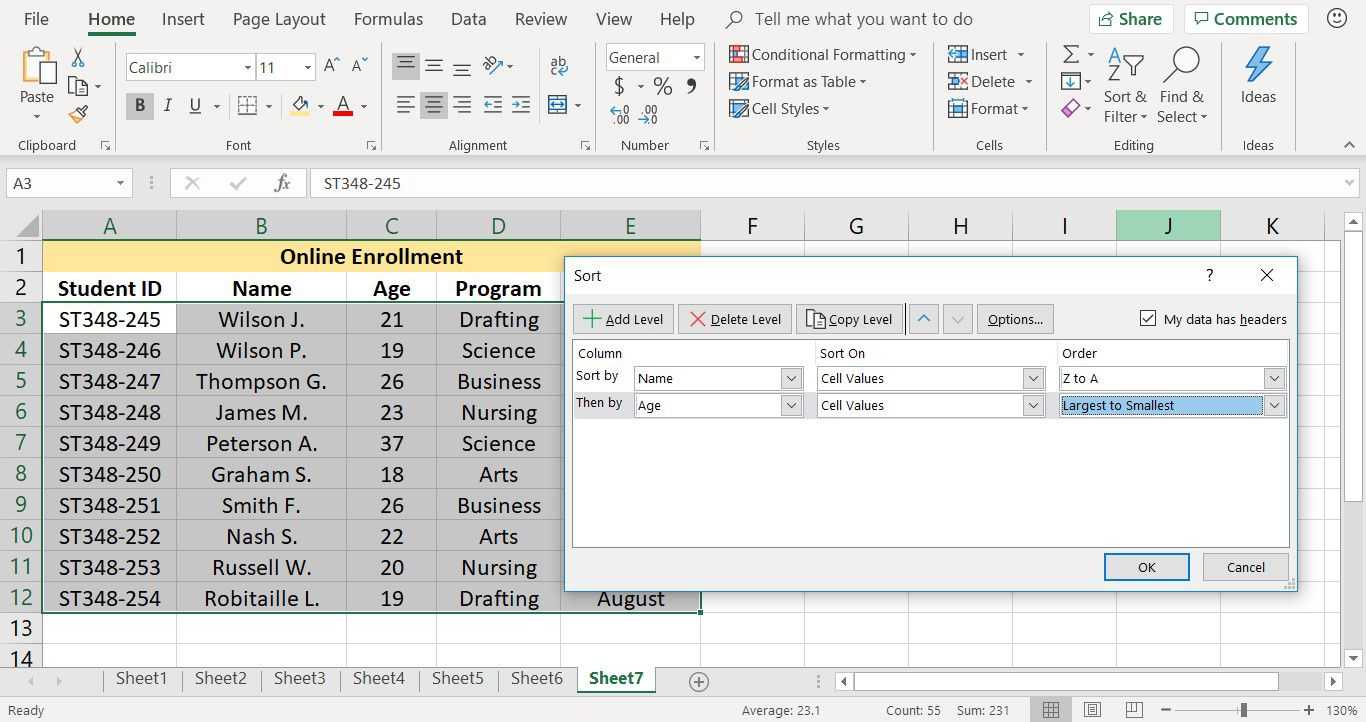The height and width of the screenshot is (722, 1366).
Task: Open the Formulas ribbon tab
Action: 387,19
